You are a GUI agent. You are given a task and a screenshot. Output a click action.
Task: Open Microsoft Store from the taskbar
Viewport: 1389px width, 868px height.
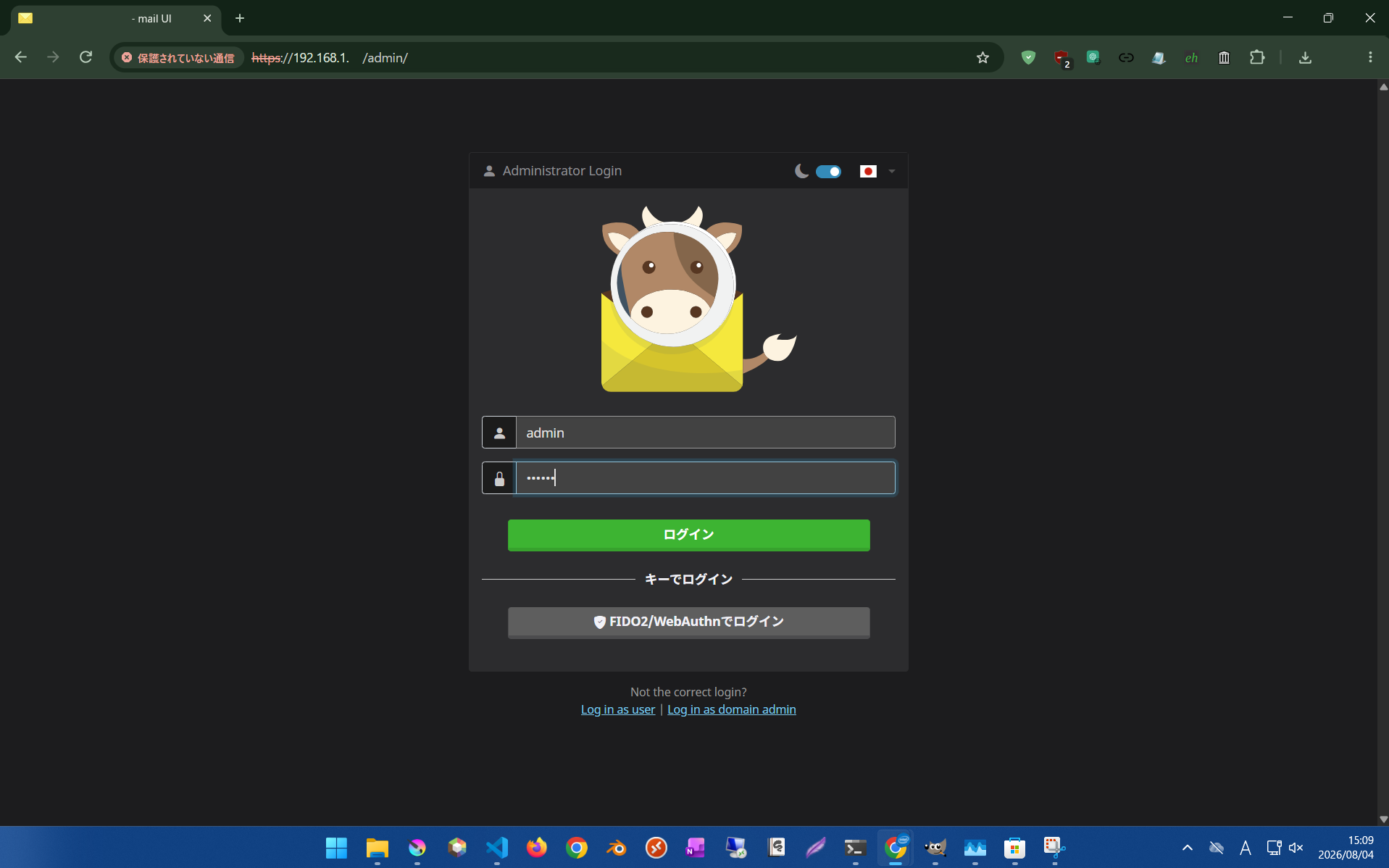click(x=1014, y=848)
